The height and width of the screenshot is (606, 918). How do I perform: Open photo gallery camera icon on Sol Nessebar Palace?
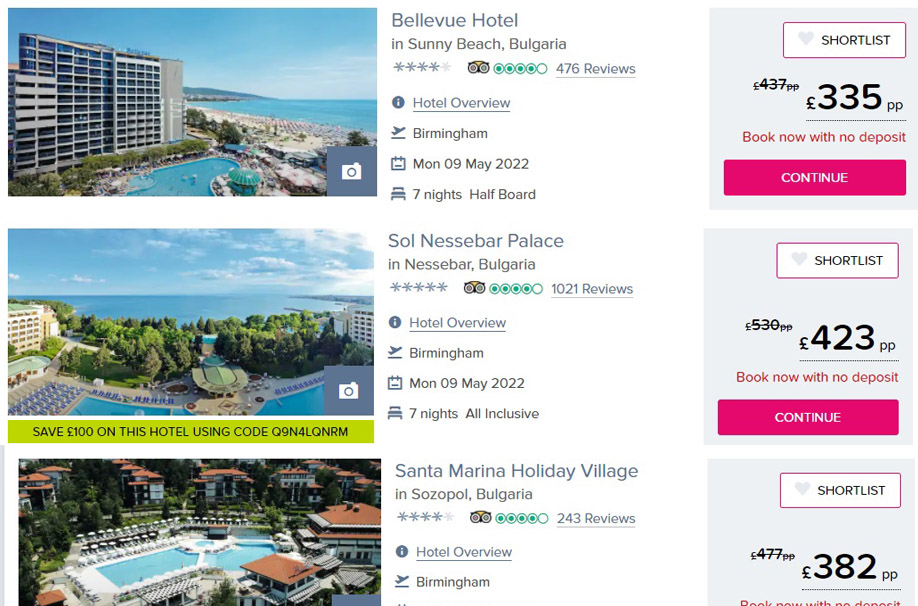[x=348, y=391]
